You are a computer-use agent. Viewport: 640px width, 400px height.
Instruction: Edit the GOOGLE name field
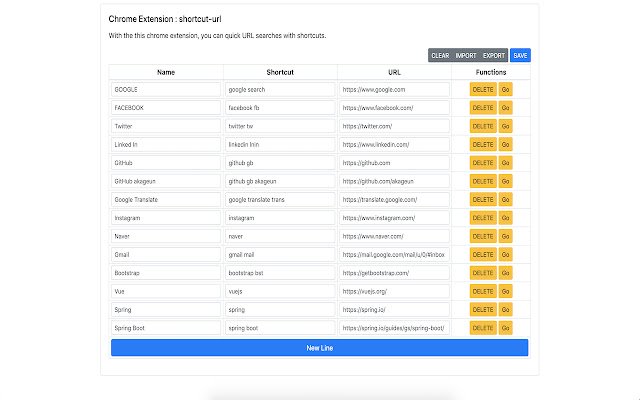tap(166, 89)
